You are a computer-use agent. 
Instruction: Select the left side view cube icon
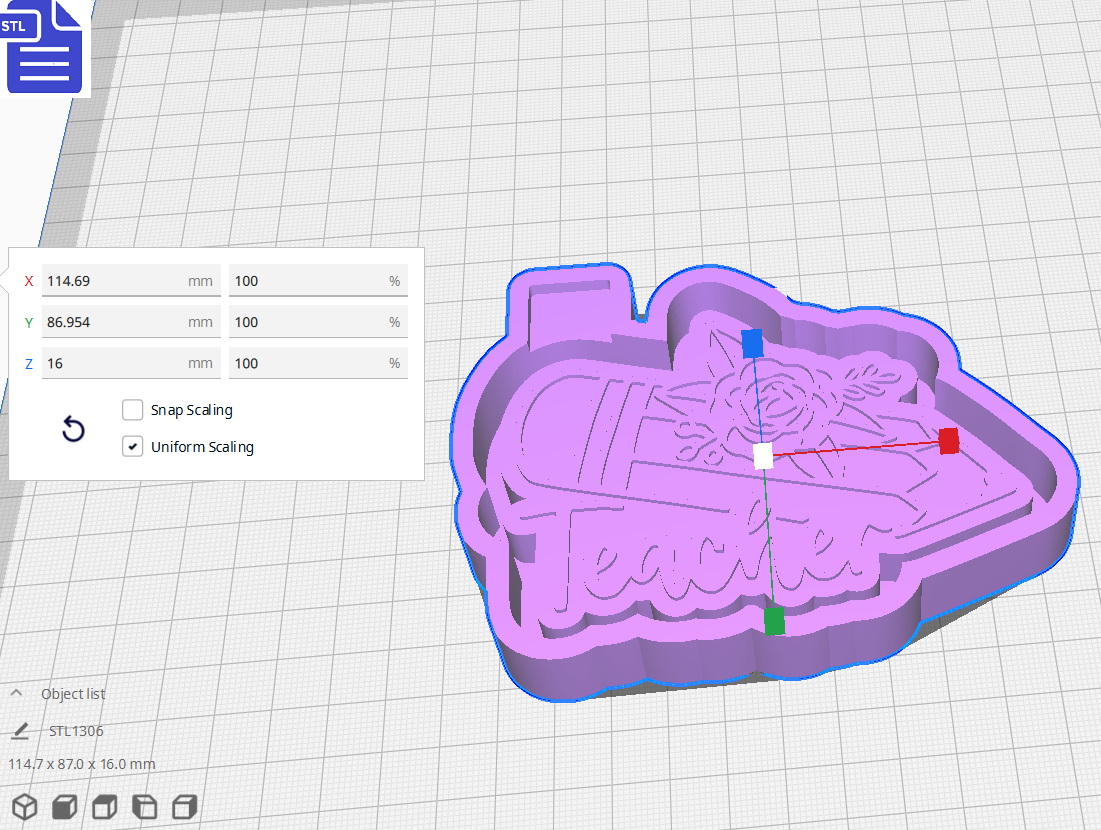[x=144, y=807]
